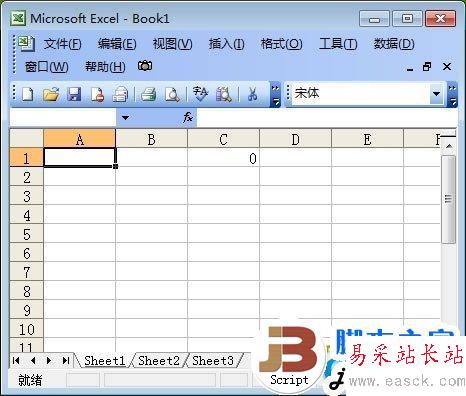
Task: Open the 格式(O) menu
Action: coord(282,44)
